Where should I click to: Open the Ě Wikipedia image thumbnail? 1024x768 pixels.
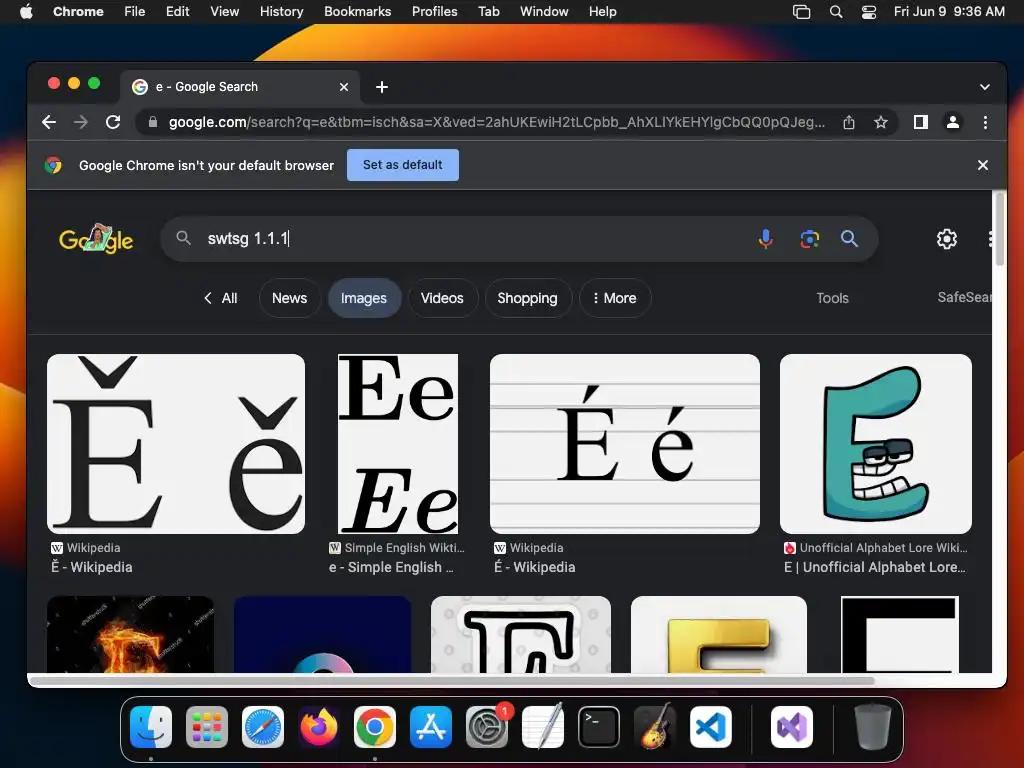tap(176, 444)
